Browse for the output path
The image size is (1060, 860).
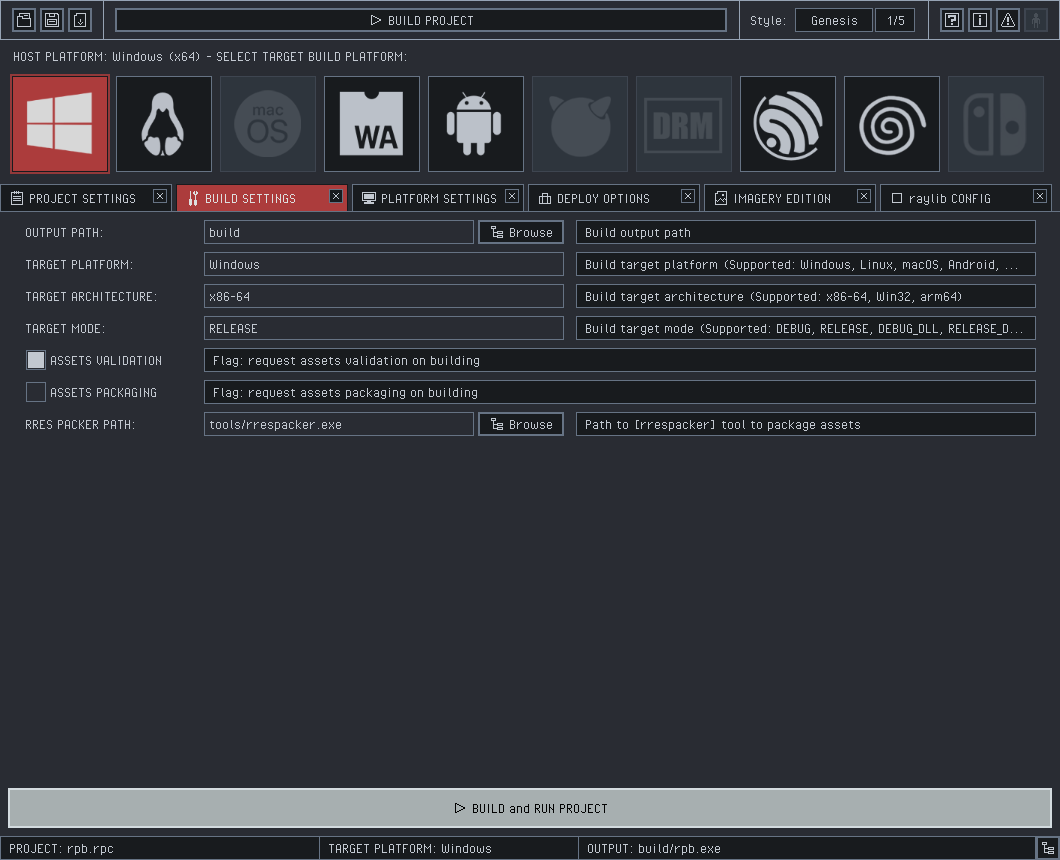(521, 233)
